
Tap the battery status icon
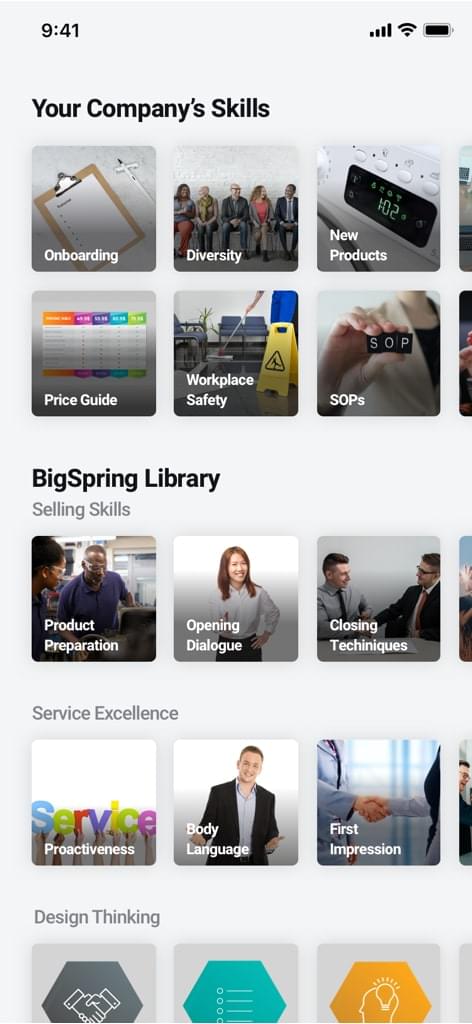pyautogui.click(x=437, y=30)
